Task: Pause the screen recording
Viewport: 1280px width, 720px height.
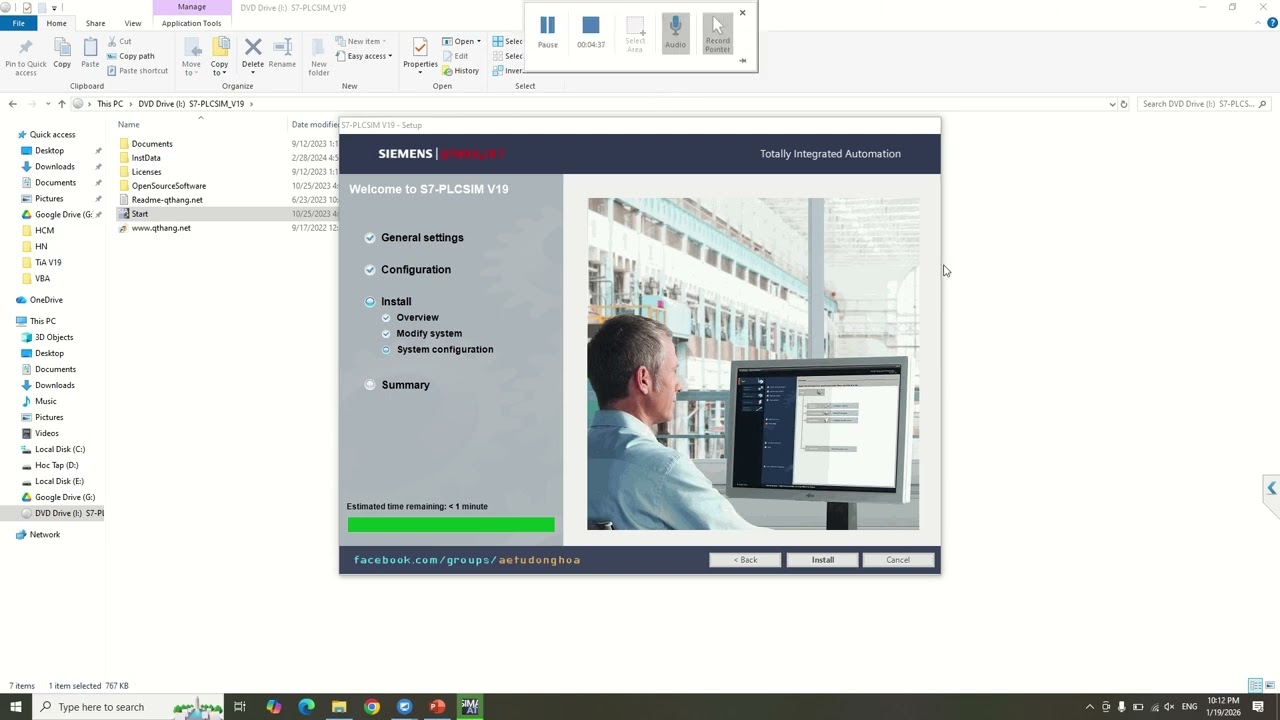Action: tap(547, 31)
